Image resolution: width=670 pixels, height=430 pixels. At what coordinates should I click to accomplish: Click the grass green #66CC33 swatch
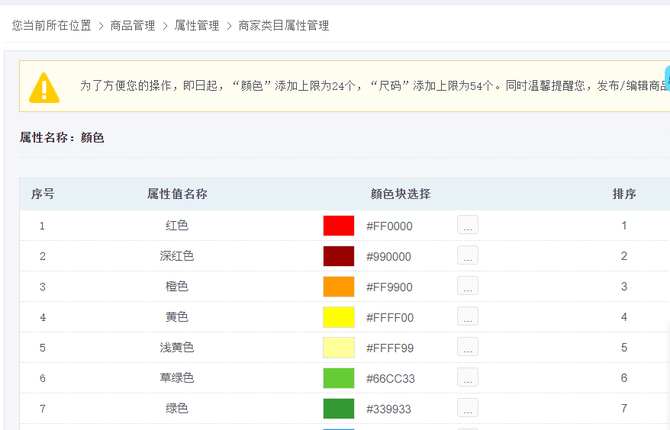coord(338,378)
